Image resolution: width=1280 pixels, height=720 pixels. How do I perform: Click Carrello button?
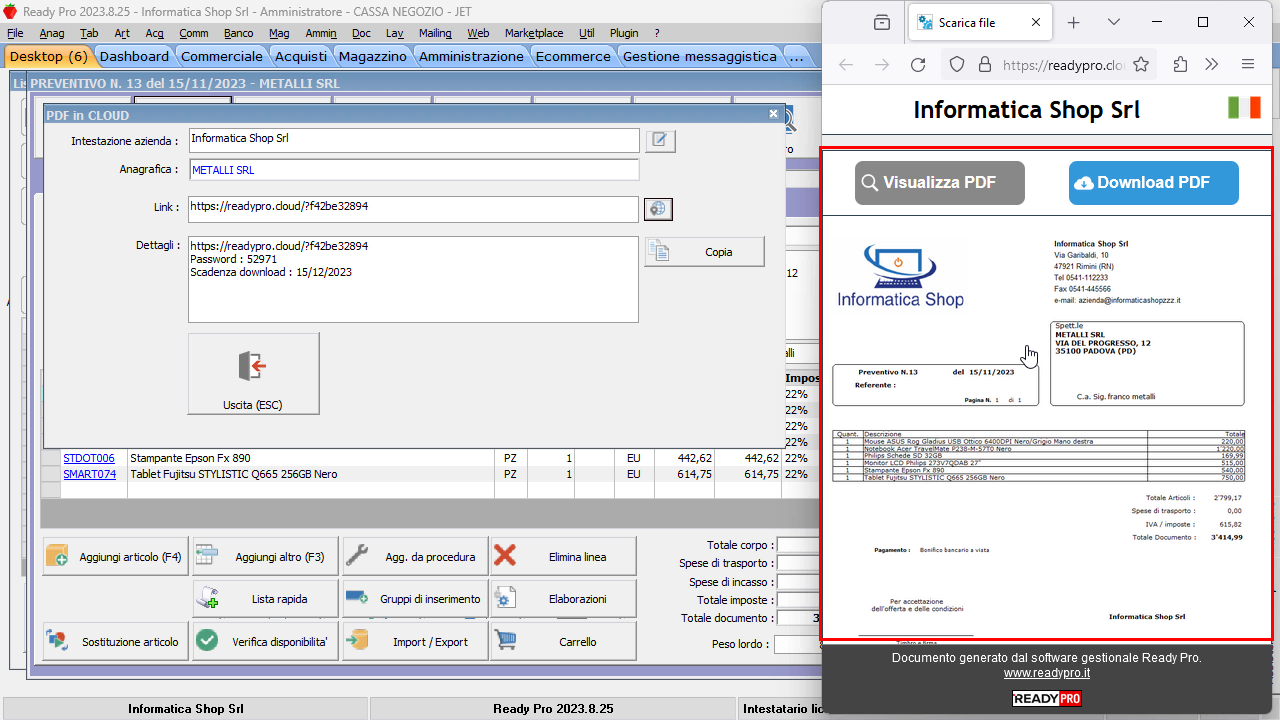pos(562,641)
